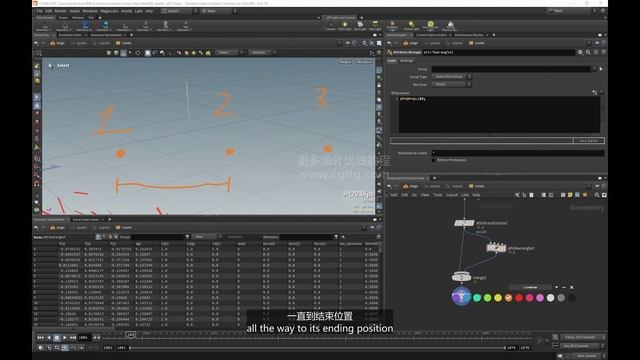Pick the red annotation color
The height and width of the screenshot is (360, 640).
coord(519,298)
